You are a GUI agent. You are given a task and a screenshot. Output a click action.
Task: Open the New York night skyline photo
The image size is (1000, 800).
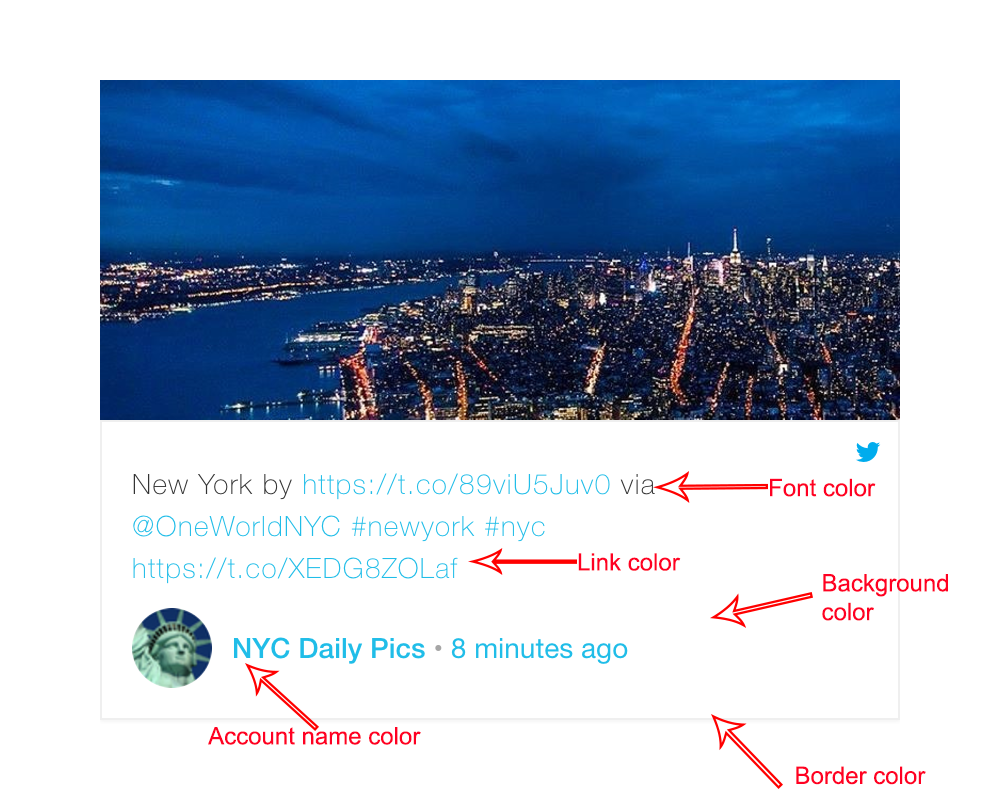point(500,249)
